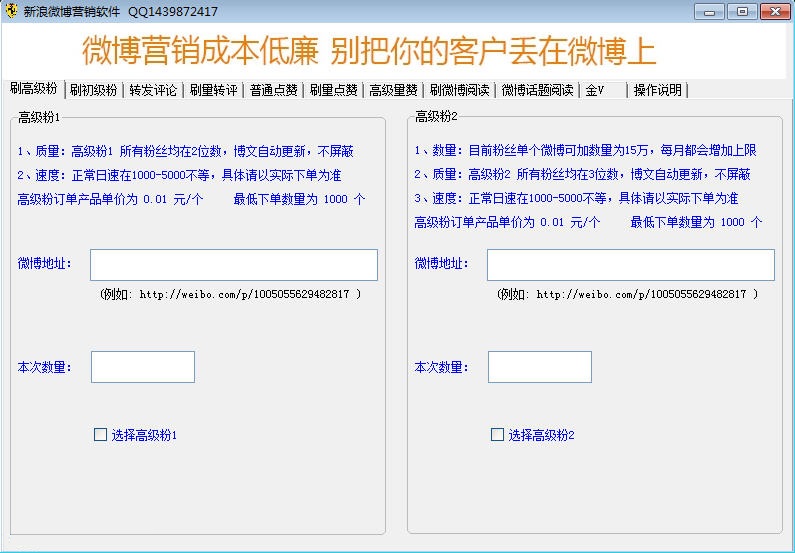Viewport: 795px width, 553px height.
Task: Click the example URL text under 高级粉2 address
Action: pos(628,294)
